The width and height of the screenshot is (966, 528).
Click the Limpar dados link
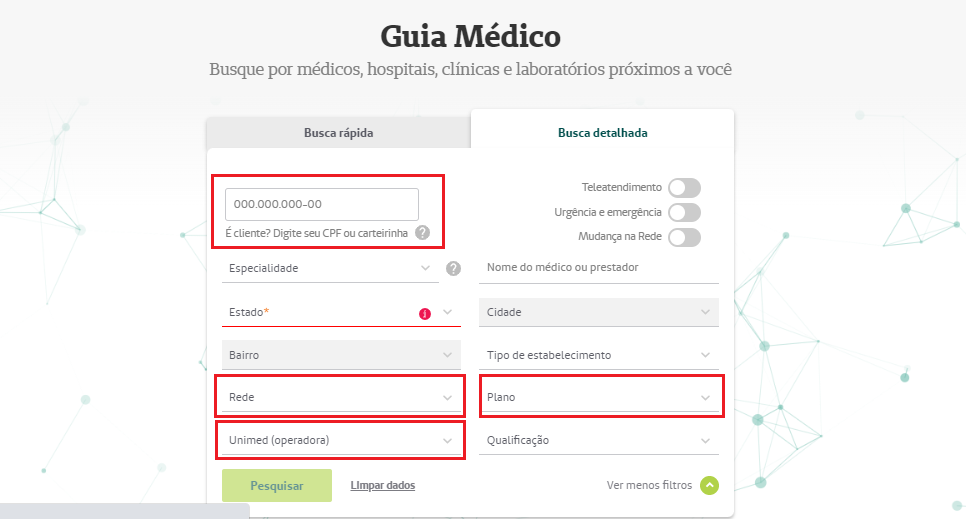coord(383,485)
